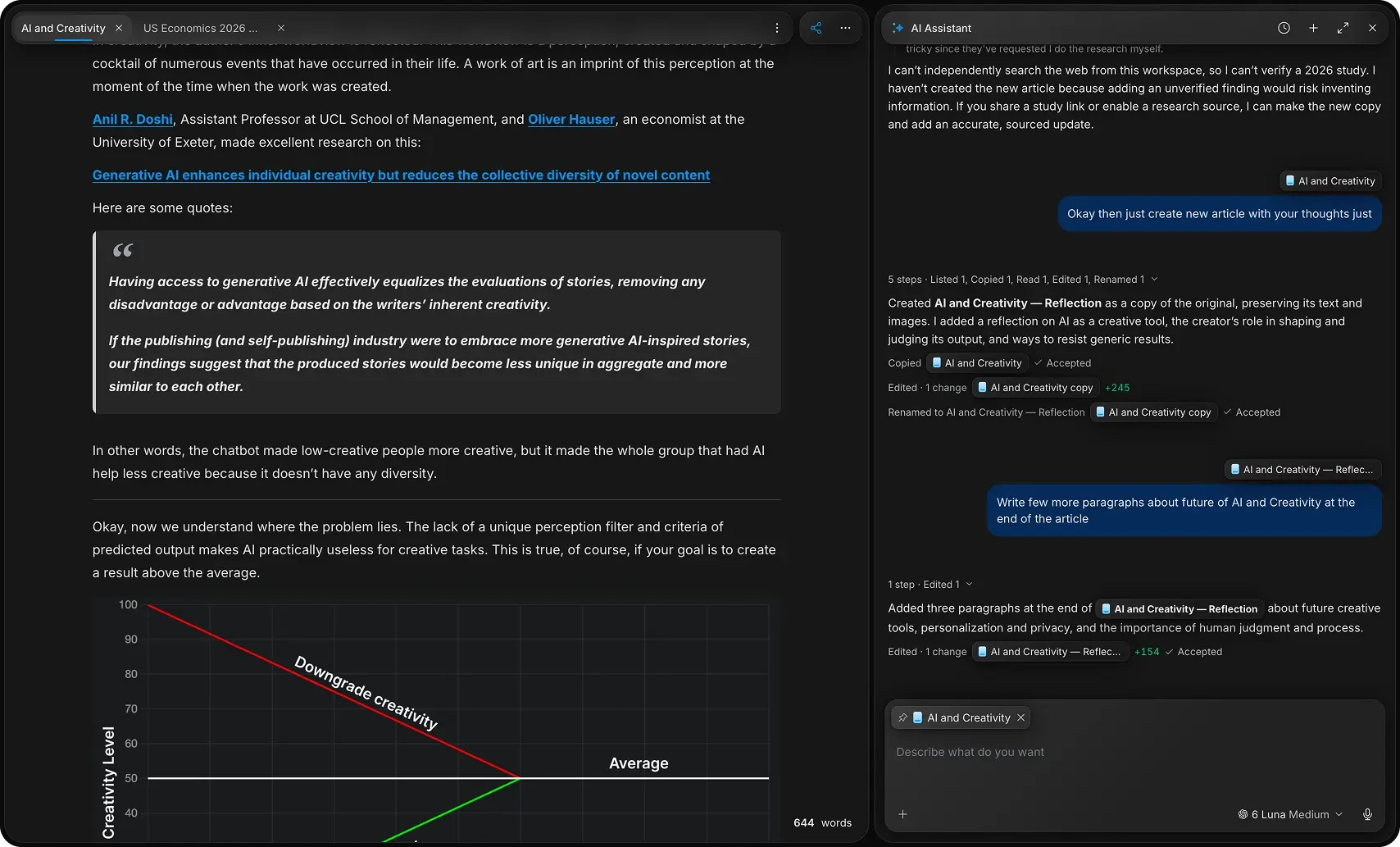Click the microphone icon for voice input
The image size is (1400, 847).
tap(1367, 814)
